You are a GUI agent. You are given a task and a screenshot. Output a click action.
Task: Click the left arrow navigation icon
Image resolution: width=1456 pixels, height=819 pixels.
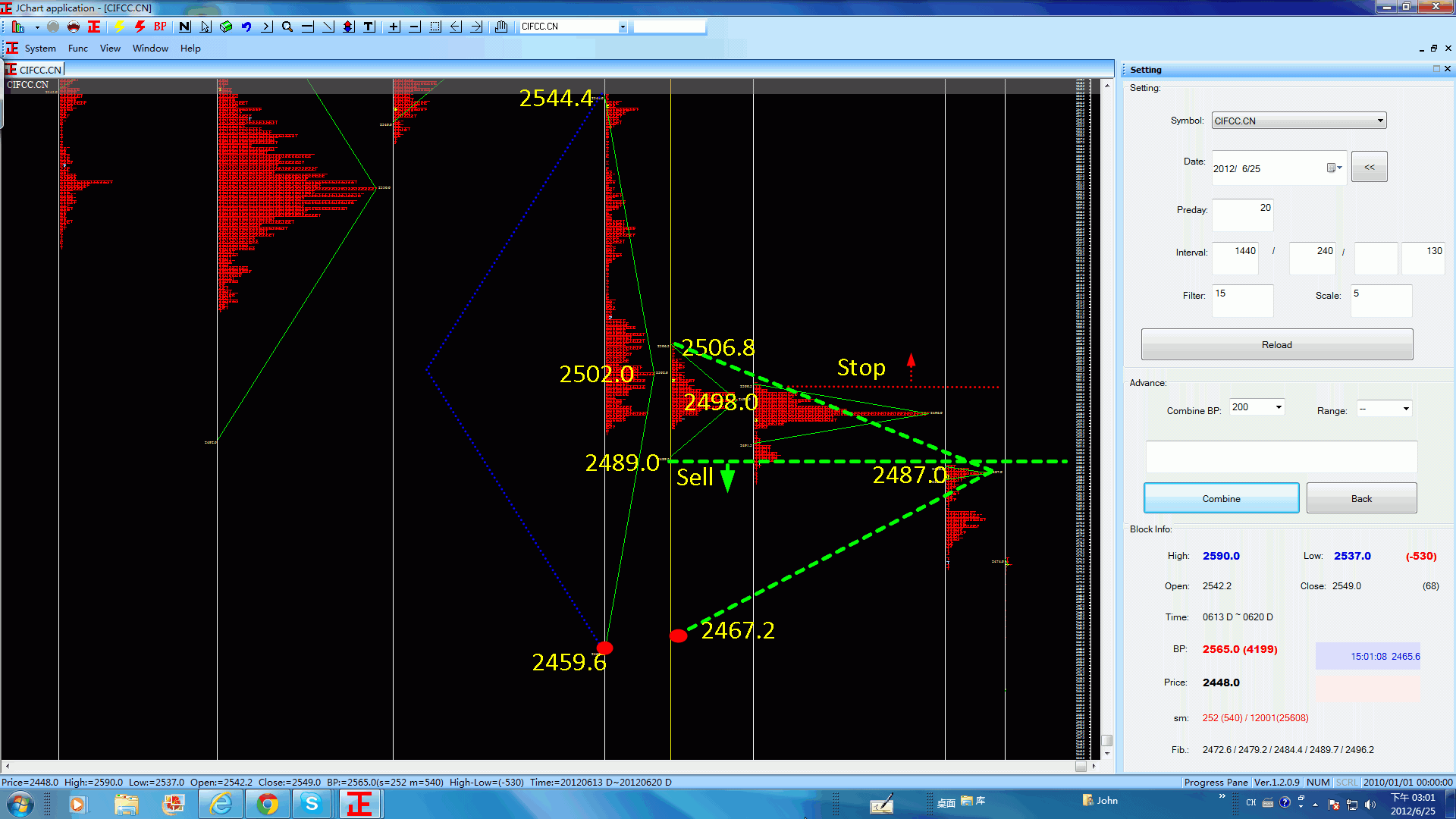[456, 27]
